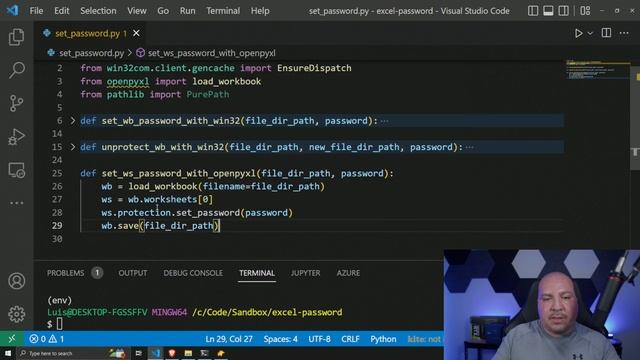The width and height of the screenshot is (640, 360).
Task: Switch to the OUTPUT panel tab
Action: point(133,273)
